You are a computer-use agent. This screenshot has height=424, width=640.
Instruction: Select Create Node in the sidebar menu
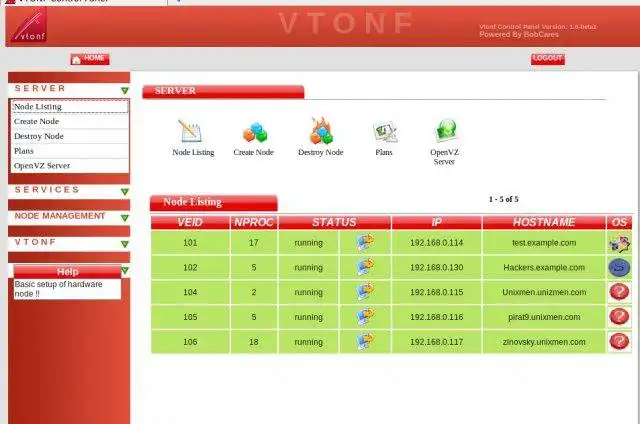pyautogui.click(x=70, y=121)
